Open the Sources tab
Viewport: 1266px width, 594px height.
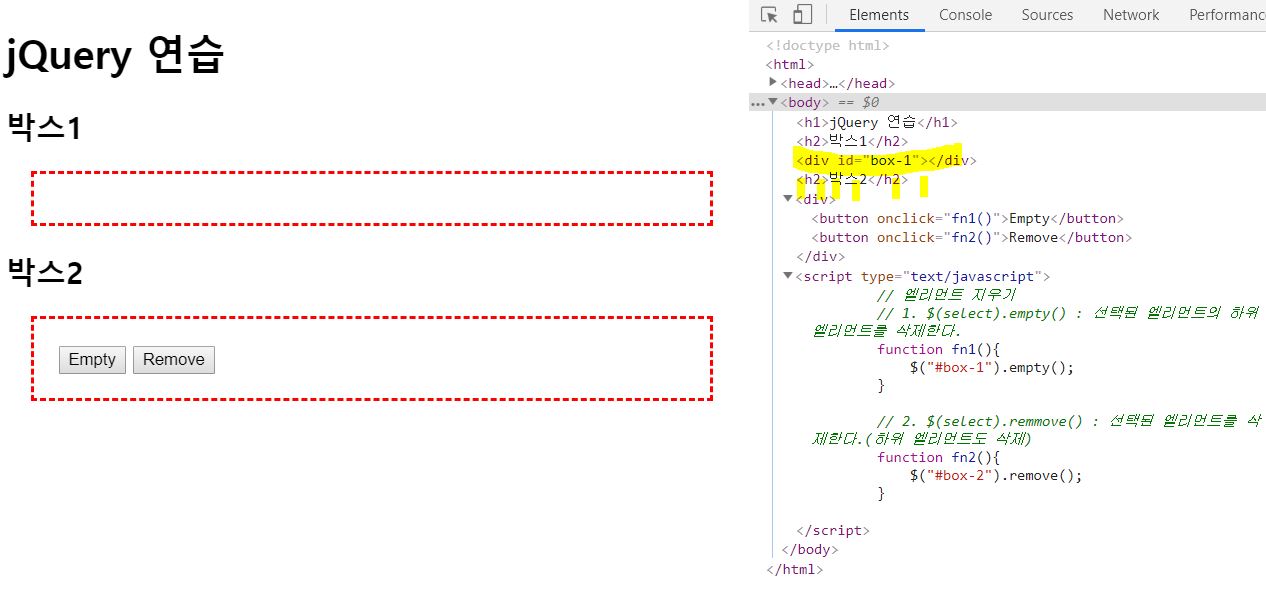tap(1047, 15)
